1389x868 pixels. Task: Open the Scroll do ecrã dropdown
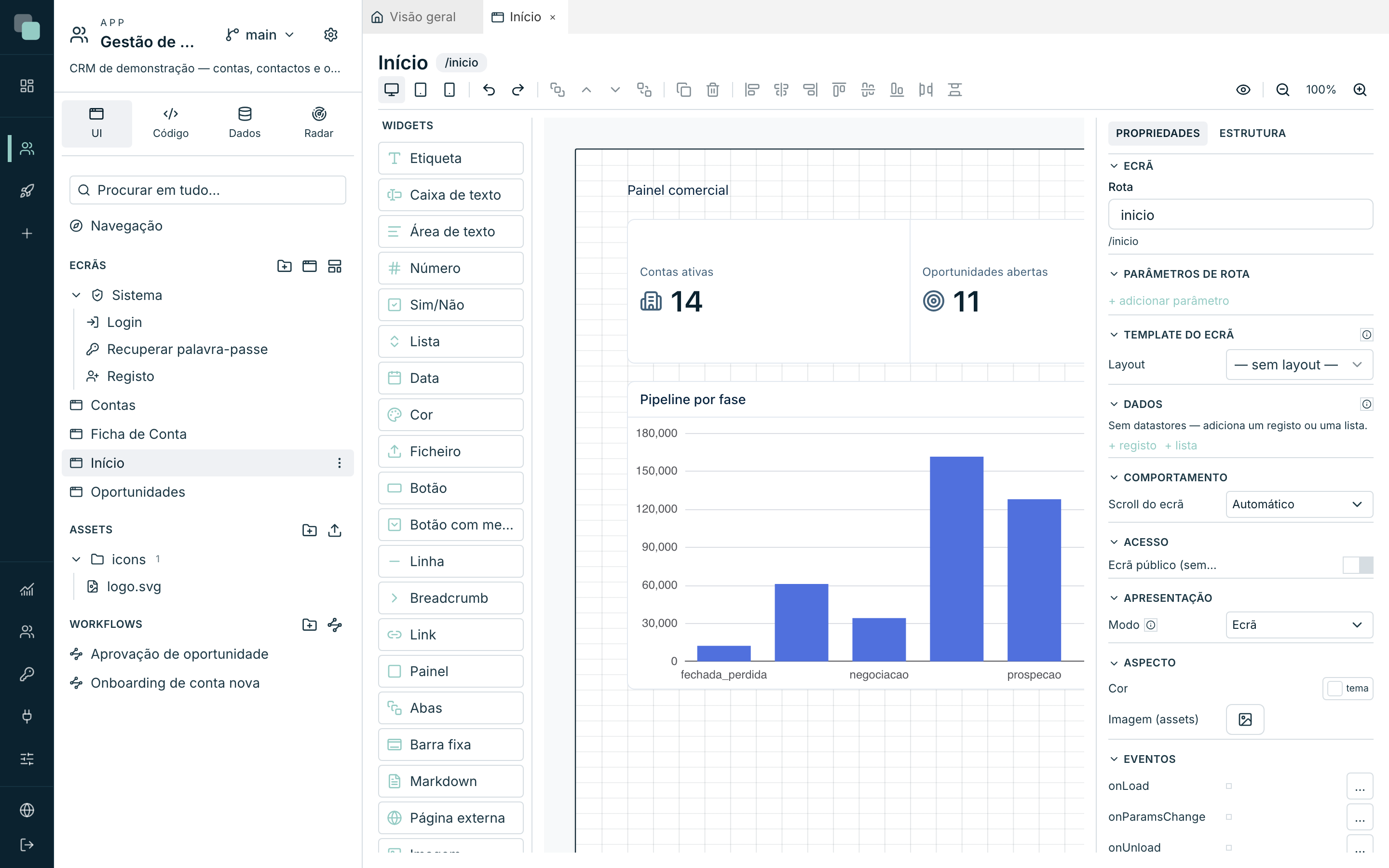pyautogui.click(x=1299, y=504)
